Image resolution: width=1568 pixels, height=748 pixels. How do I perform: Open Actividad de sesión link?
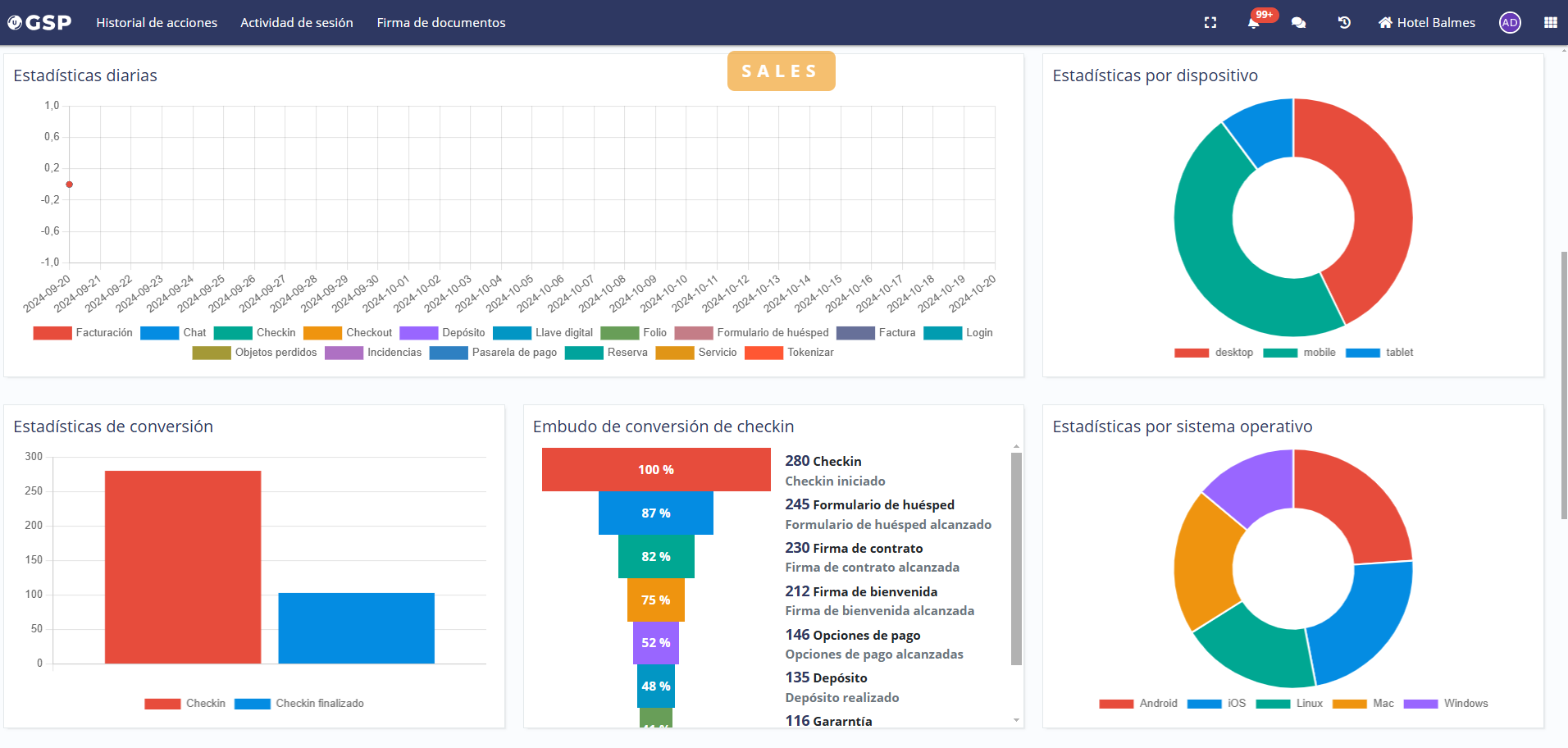(297, 23)
